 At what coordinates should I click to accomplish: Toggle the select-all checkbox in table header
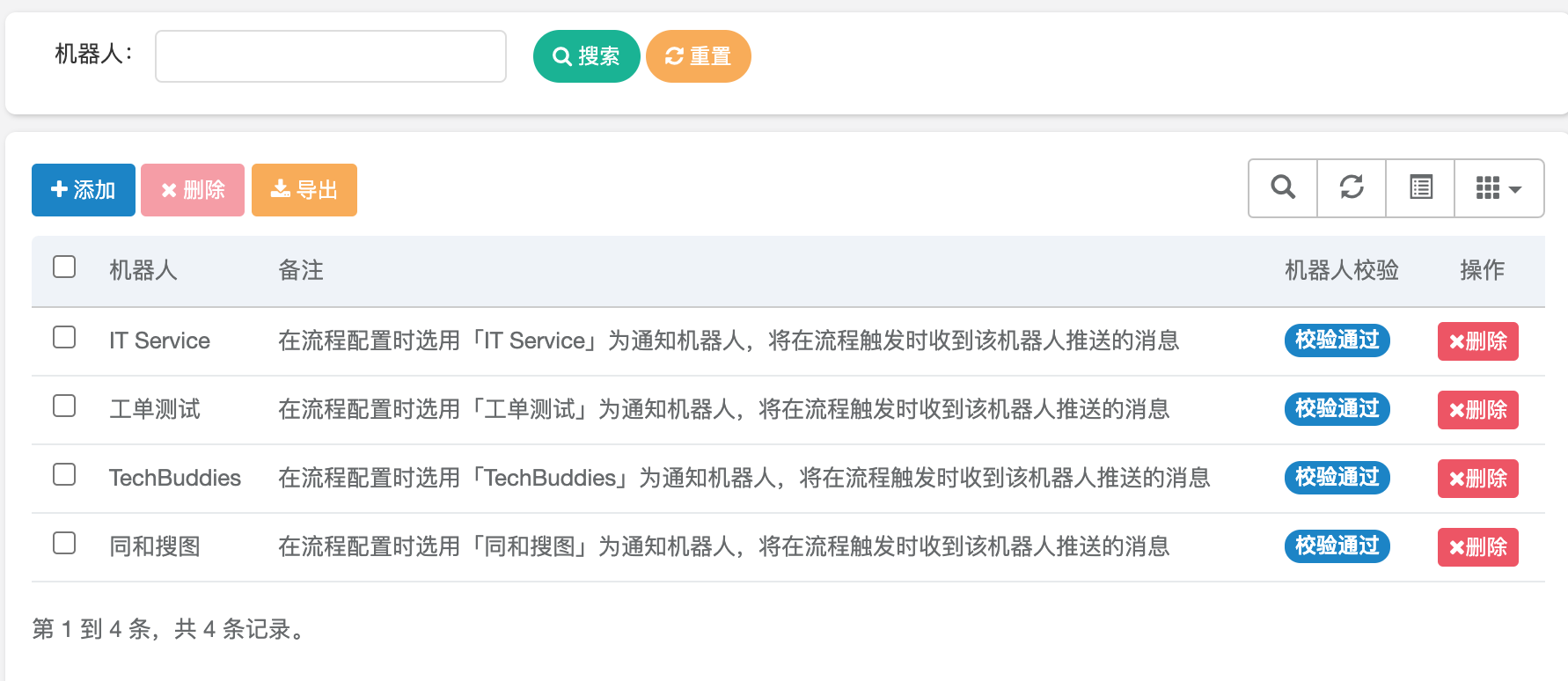click(64, 267)
